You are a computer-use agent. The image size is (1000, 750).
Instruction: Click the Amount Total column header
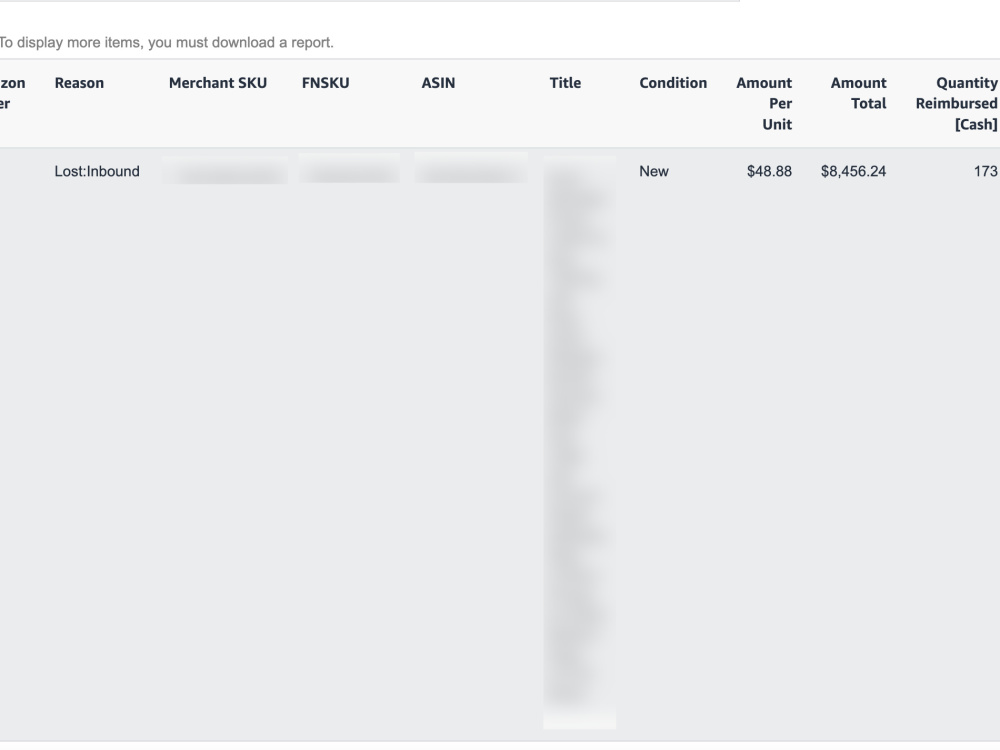858,93
